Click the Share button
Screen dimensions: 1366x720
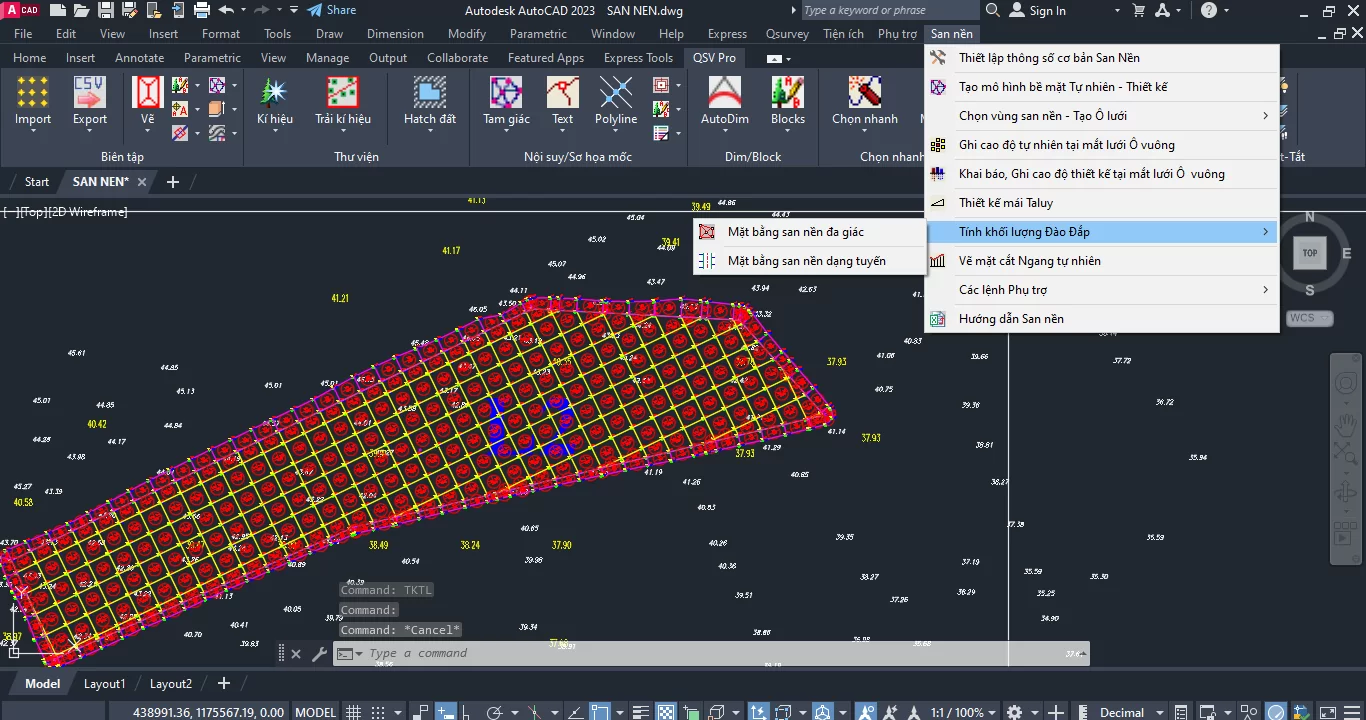pos(331,10)
